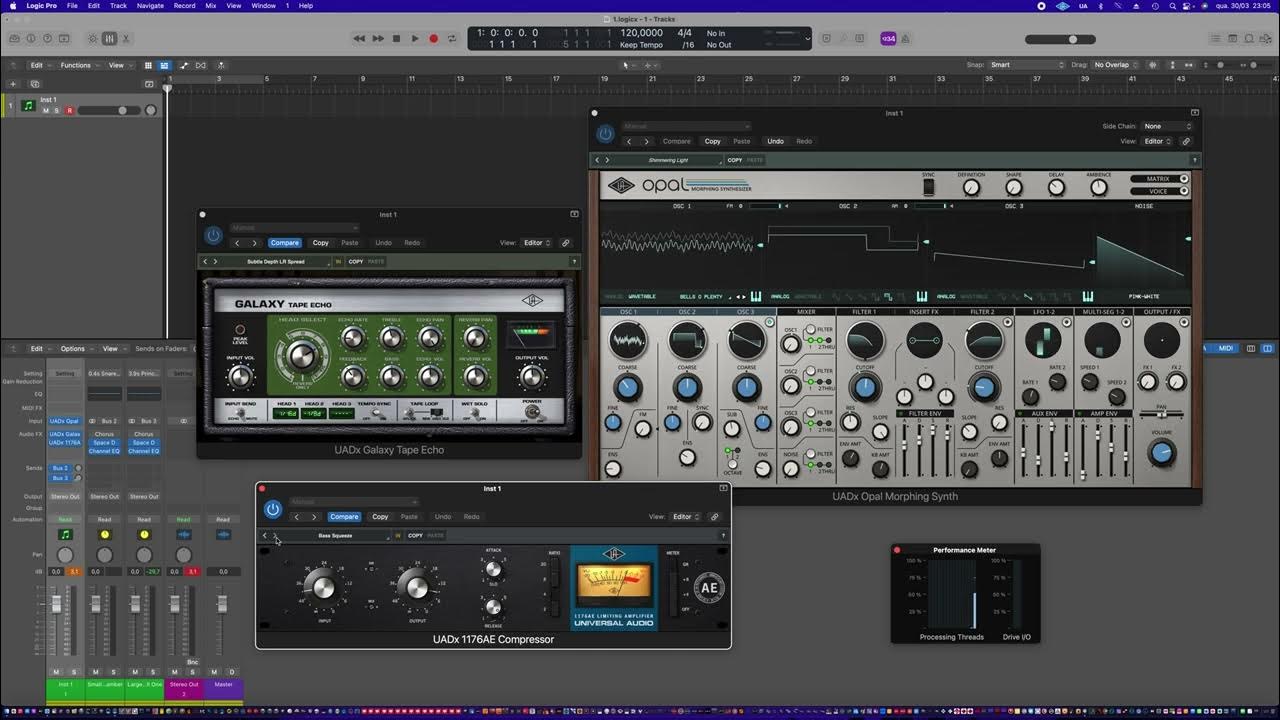Open the mixer Options dropdown
The width and height of the screenshot is (1280, 720).
point(75,349)
